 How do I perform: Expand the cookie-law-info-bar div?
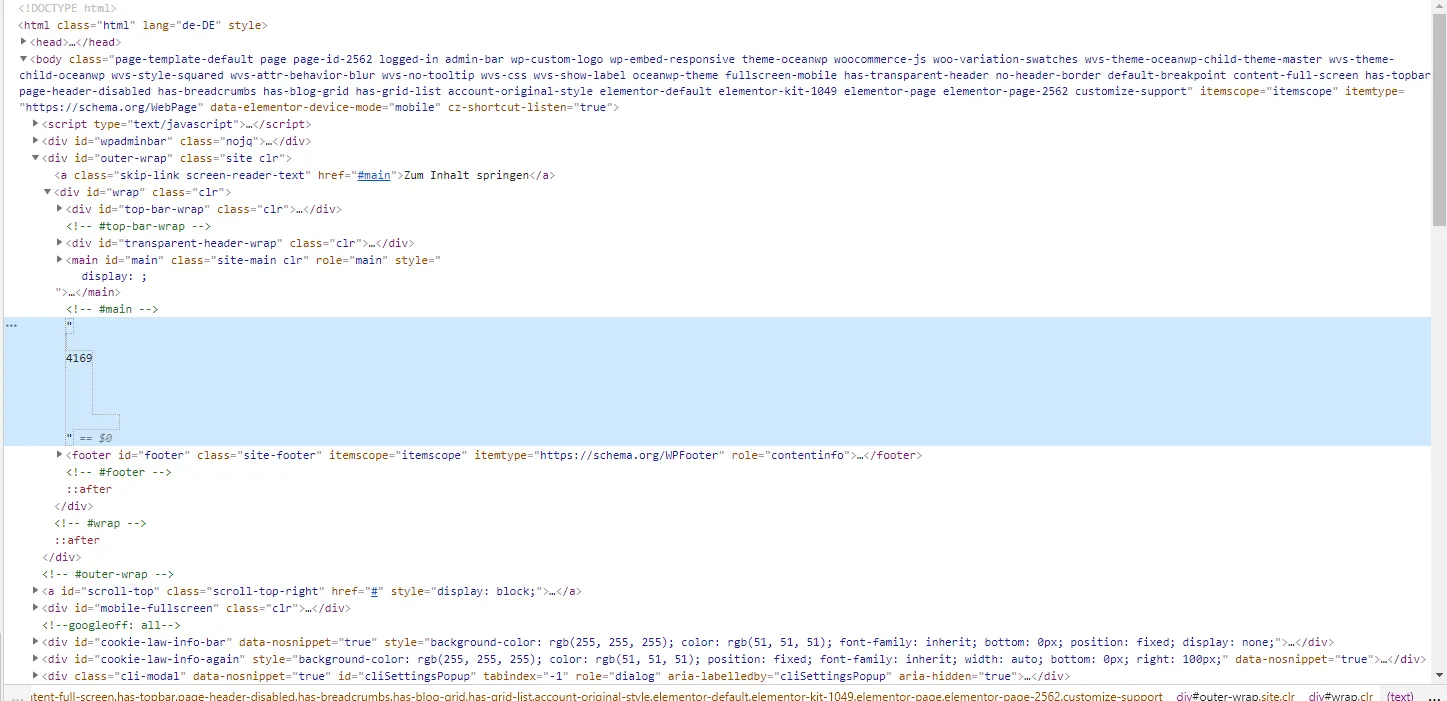tap(35, 642)
